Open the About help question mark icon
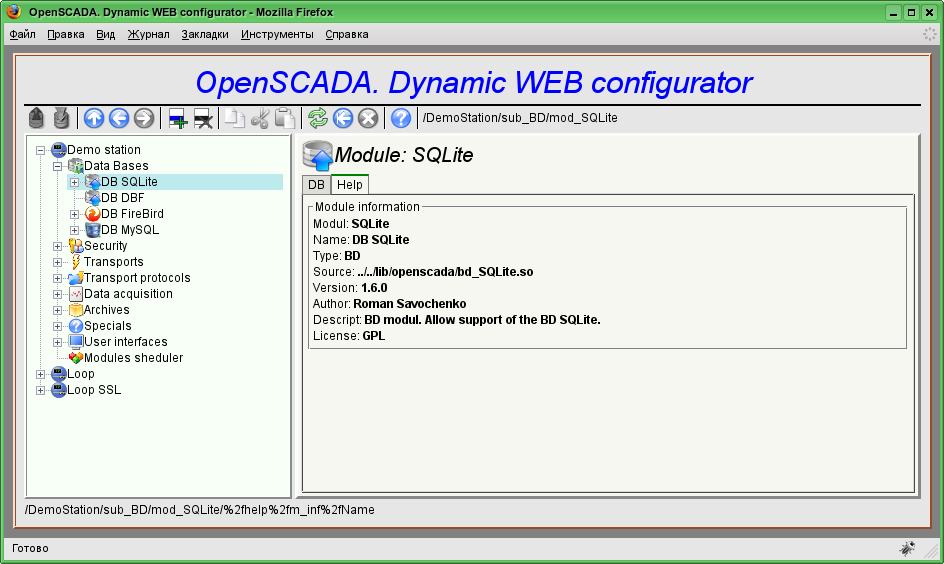Screen dimensions: 944x564 [x=401, y=118]
